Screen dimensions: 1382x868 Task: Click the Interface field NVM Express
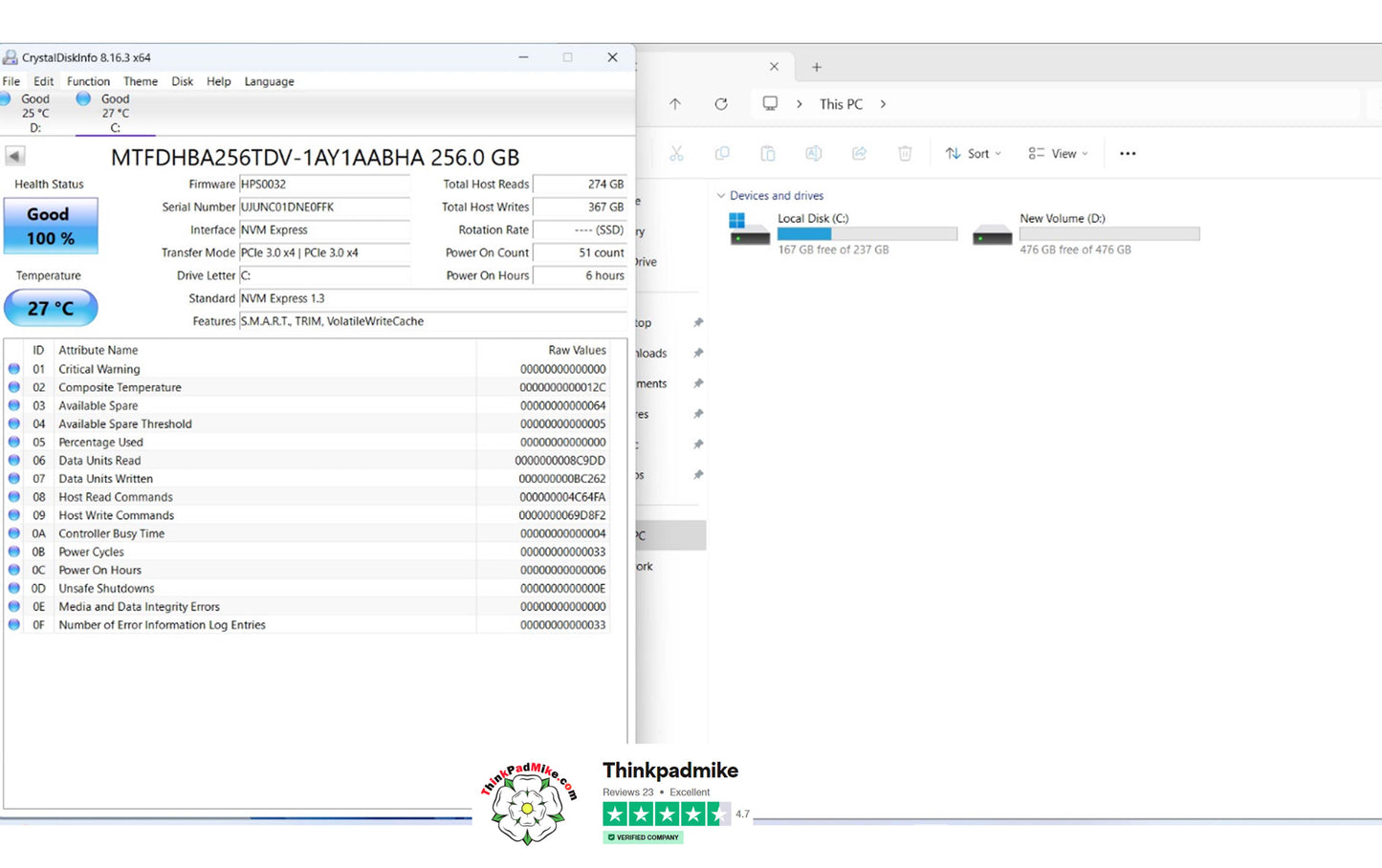pos(324,230)
